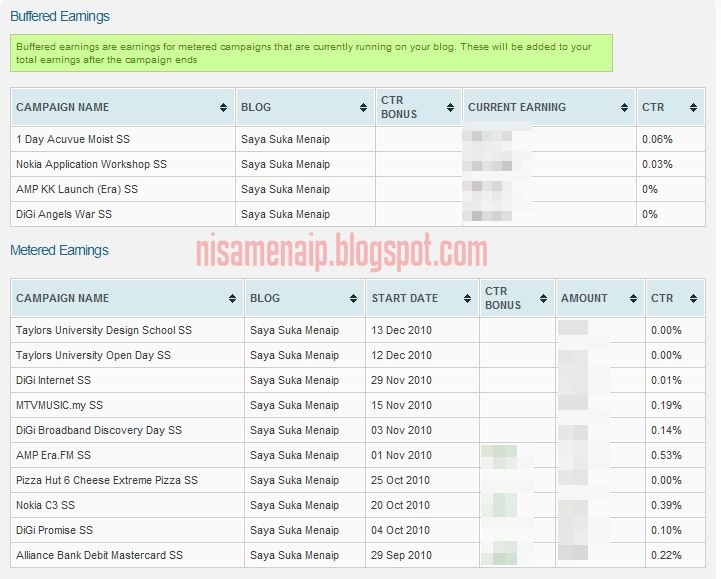
Task: Click AMOUNT header text
Action: [584, 298]
